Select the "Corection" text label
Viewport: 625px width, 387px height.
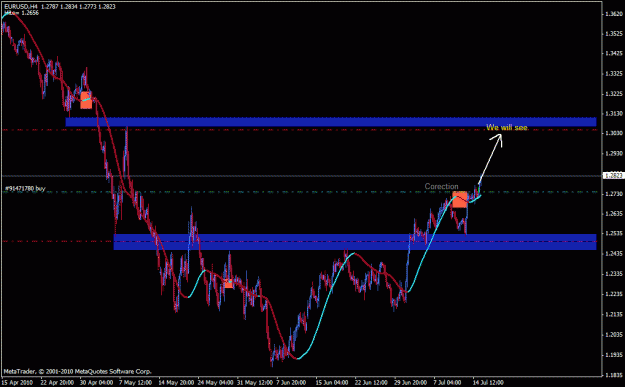point(441,186)
